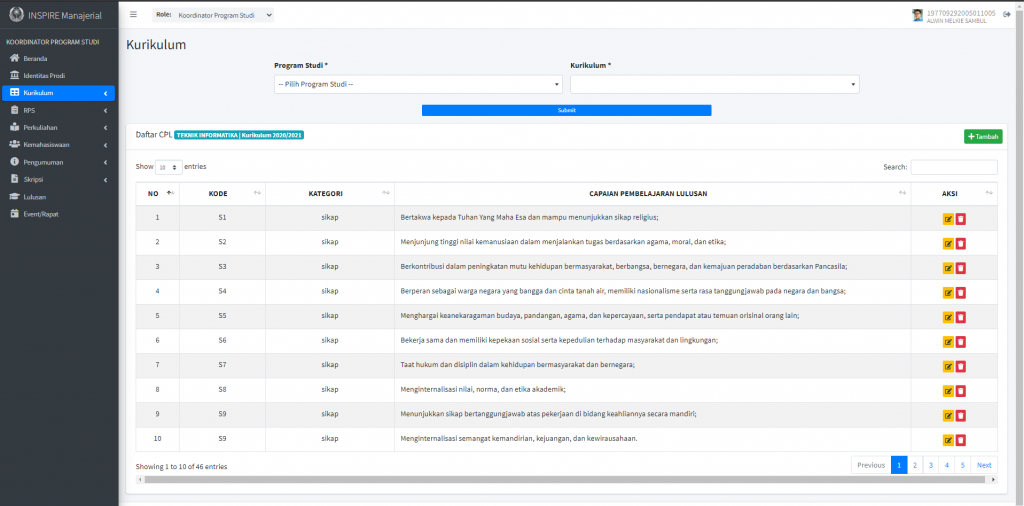Sort table by KODE column

click(x=222, y=193)
